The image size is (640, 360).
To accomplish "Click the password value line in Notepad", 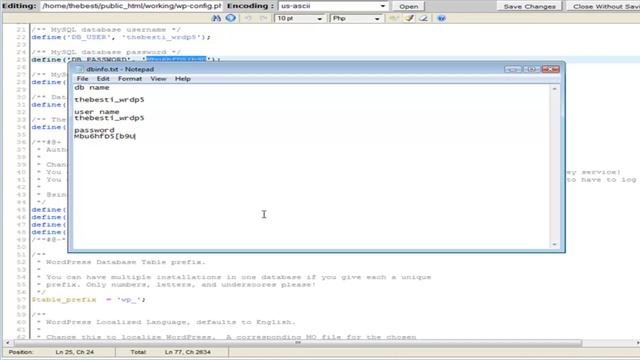I will point(104,136).
